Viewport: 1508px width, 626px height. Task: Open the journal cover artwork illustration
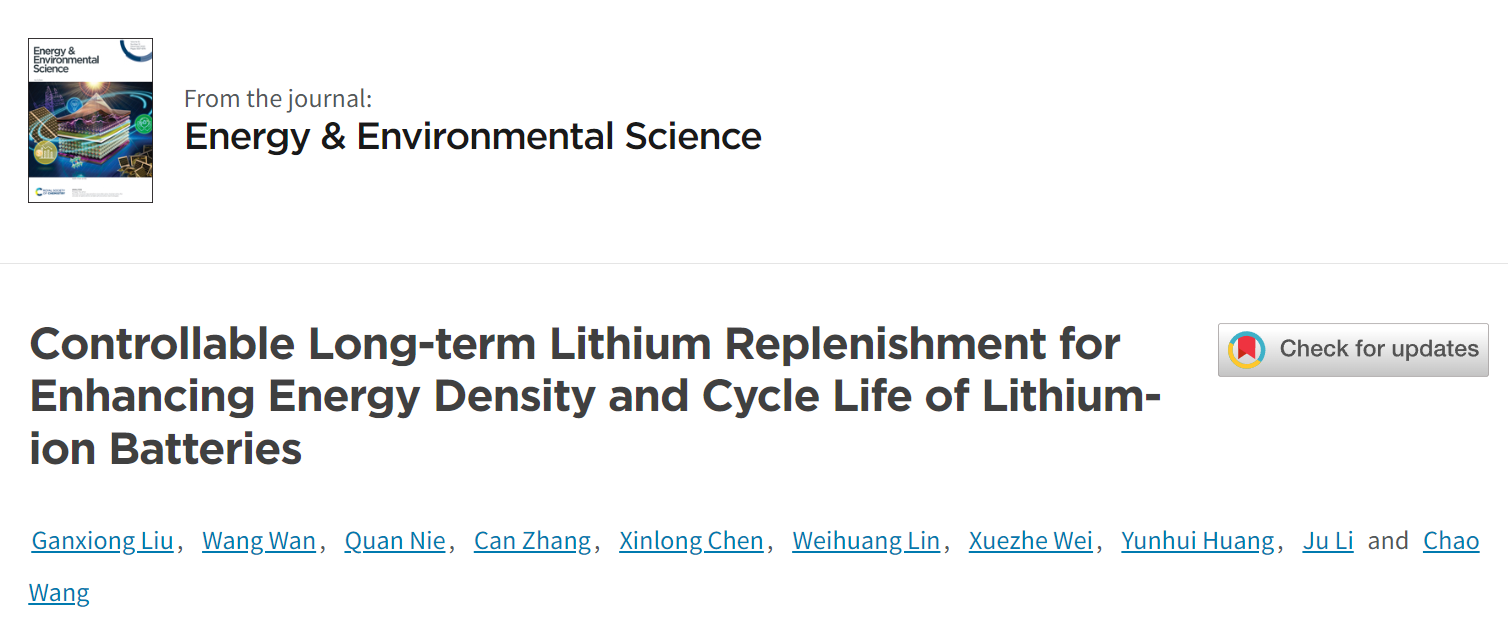(x=90, y=130)
